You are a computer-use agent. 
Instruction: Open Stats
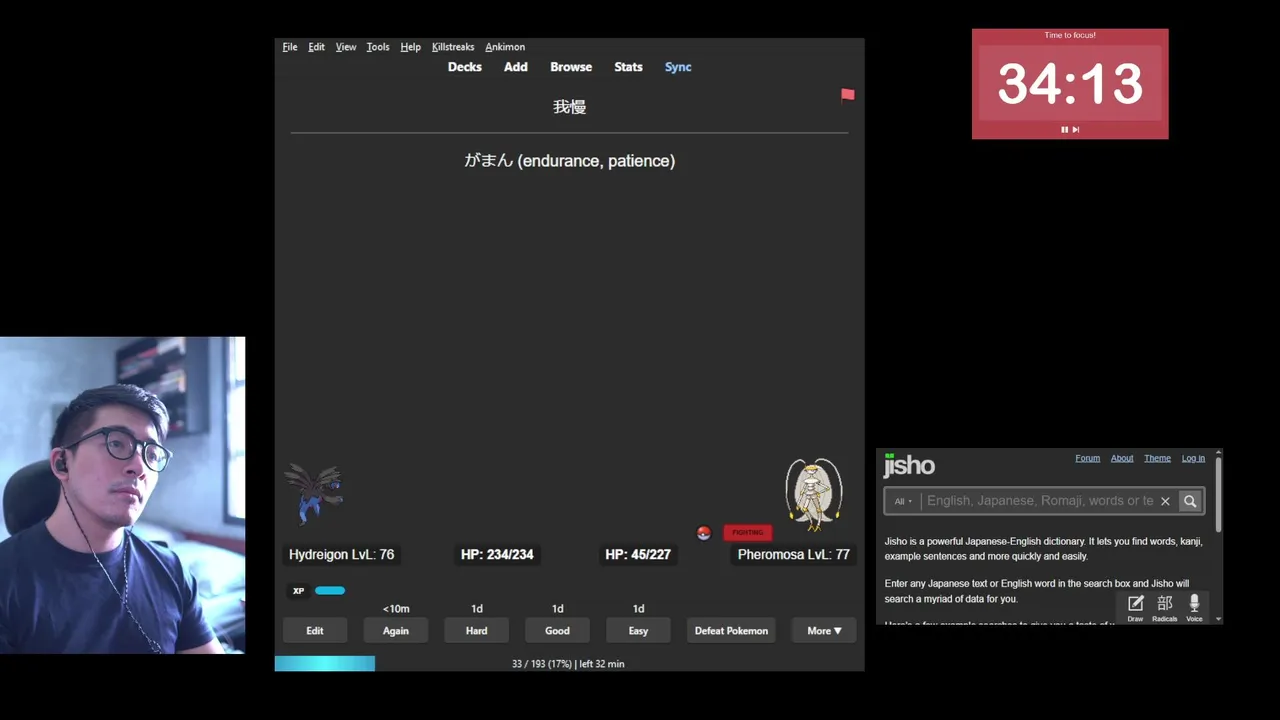click(628, 67)
